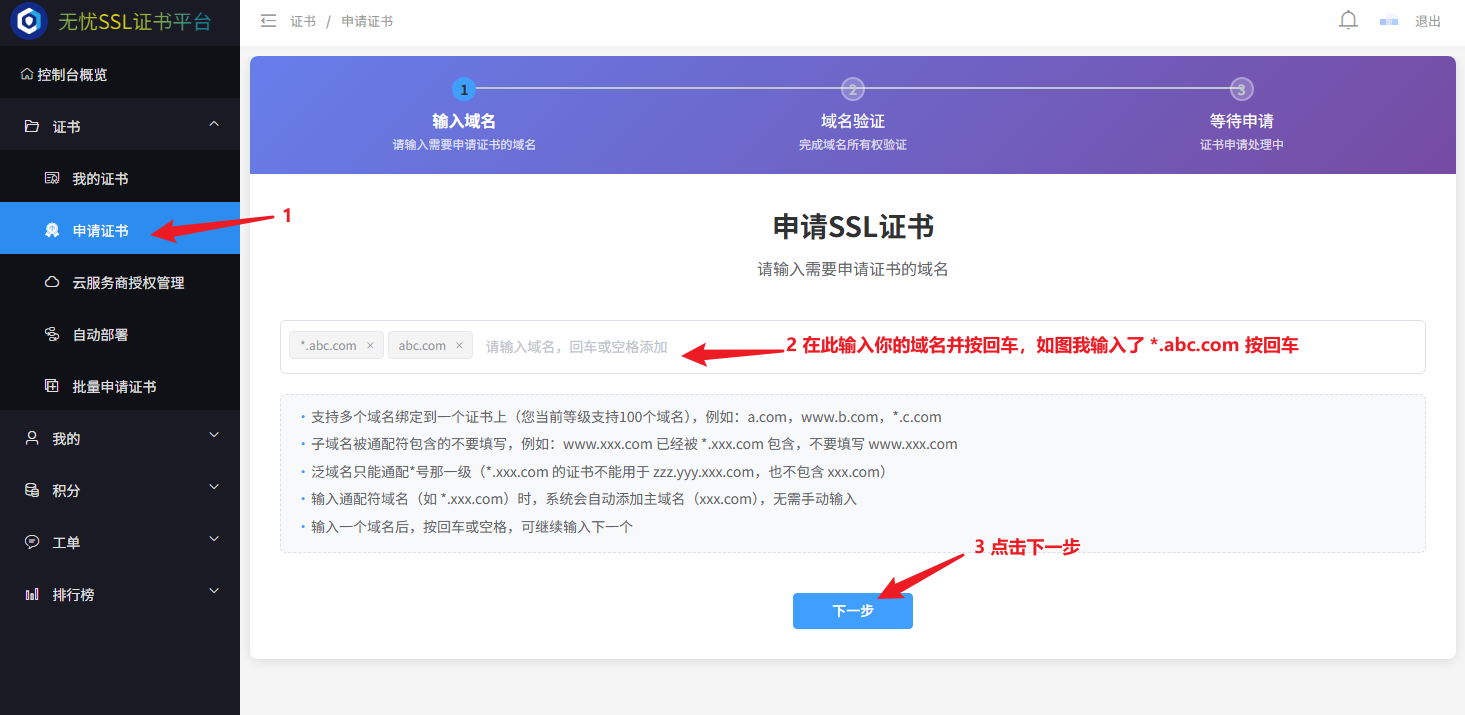The height and width of the screenshot is (715, 1465).
Task: Remove the abc.com domain tag
Action: [x=459, y=345]
